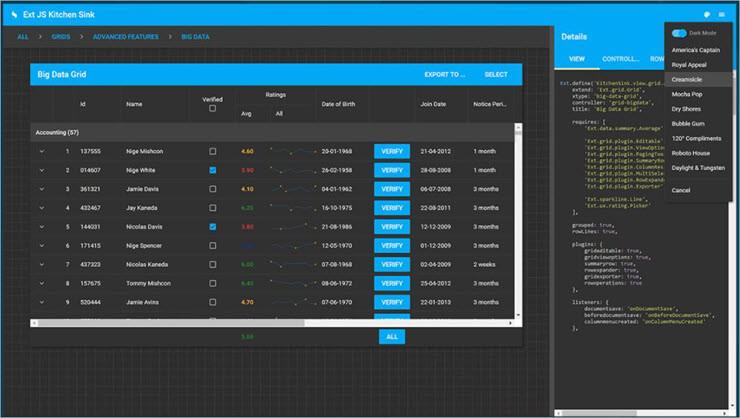Screen dimensions: 740x418
Task: Open the hamburger menu icon in header
Action: 722,15
